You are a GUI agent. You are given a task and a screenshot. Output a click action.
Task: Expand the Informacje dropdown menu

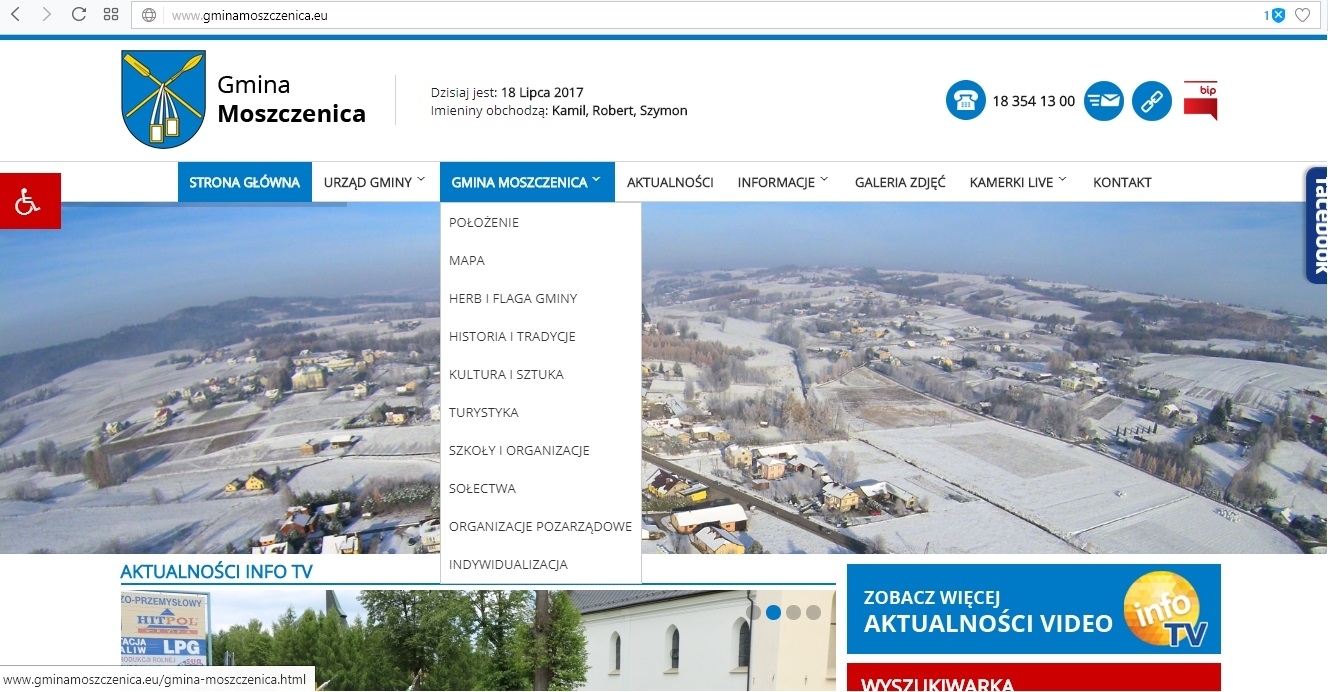tap(783, 182)
